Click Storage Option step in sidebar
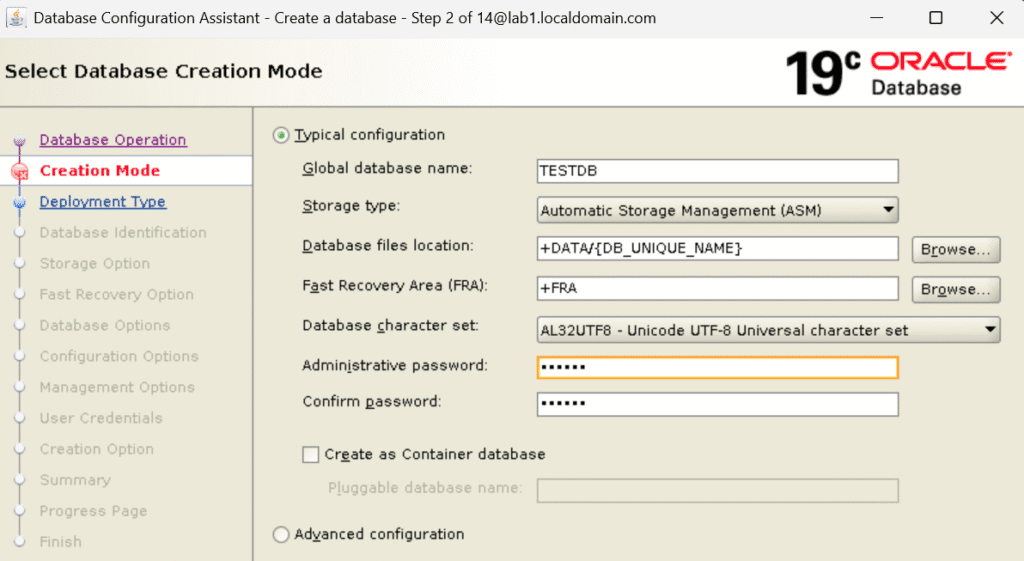 [95, 263]
